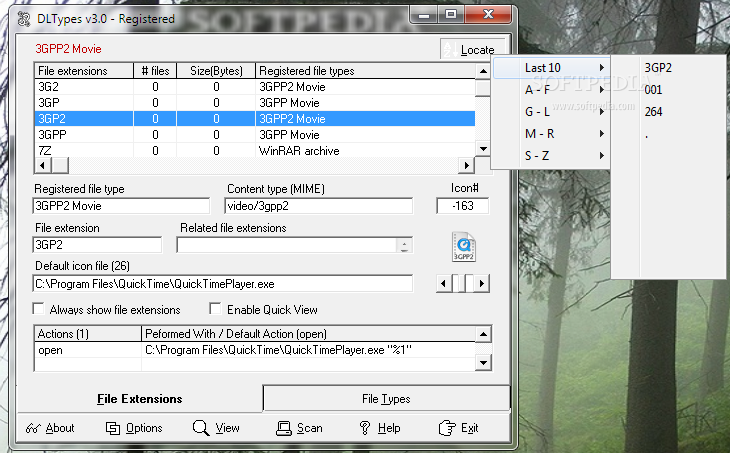Click the period entry in recent list
The image size is (730, 453).
[x=668, y=134]
